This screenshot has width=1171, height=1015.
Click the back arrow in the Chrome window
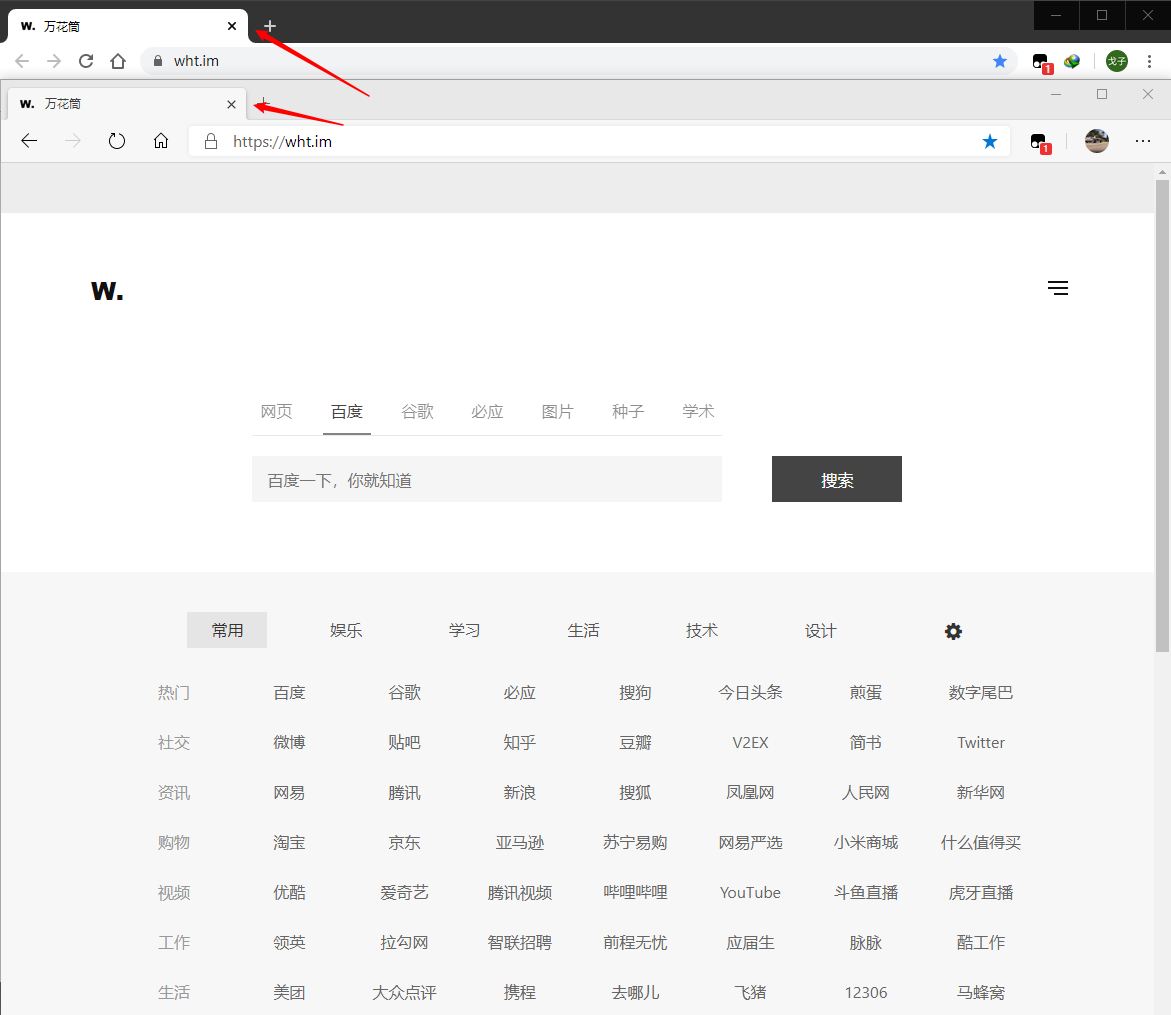[x=22, y=61]
